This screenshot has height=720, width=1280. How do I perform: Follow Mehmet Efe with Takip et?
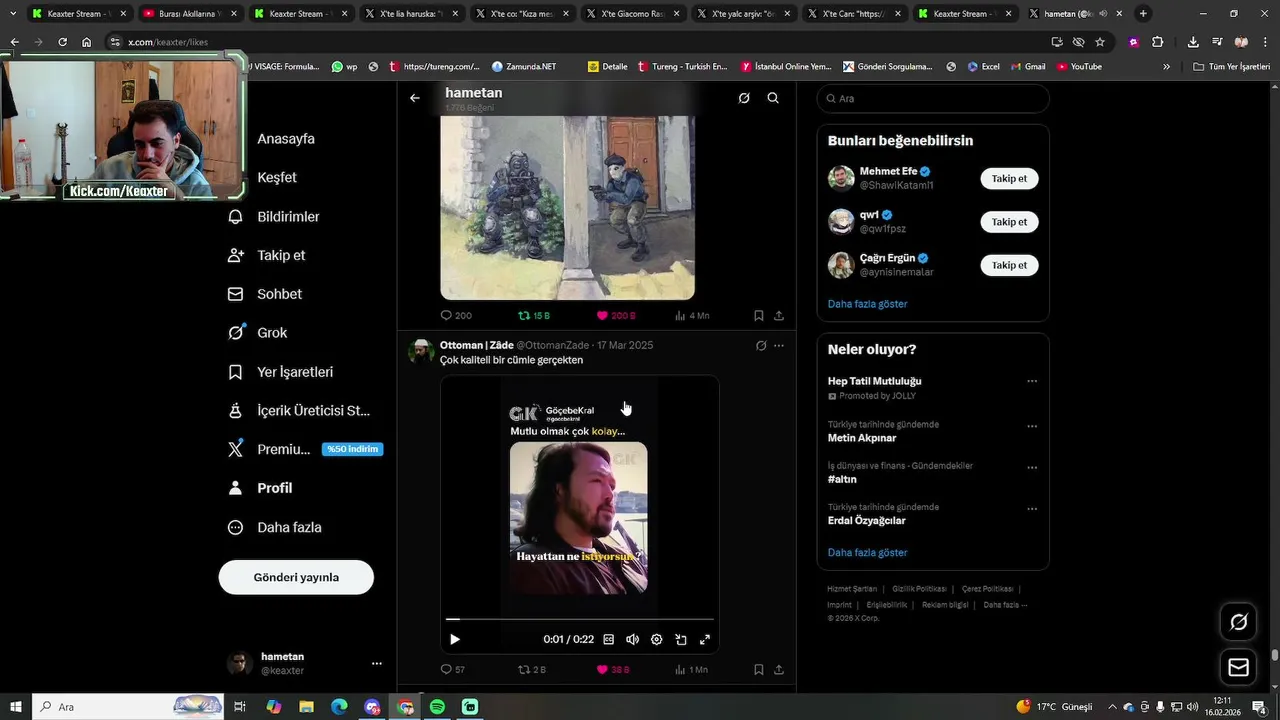click(x=1009, y=179)
